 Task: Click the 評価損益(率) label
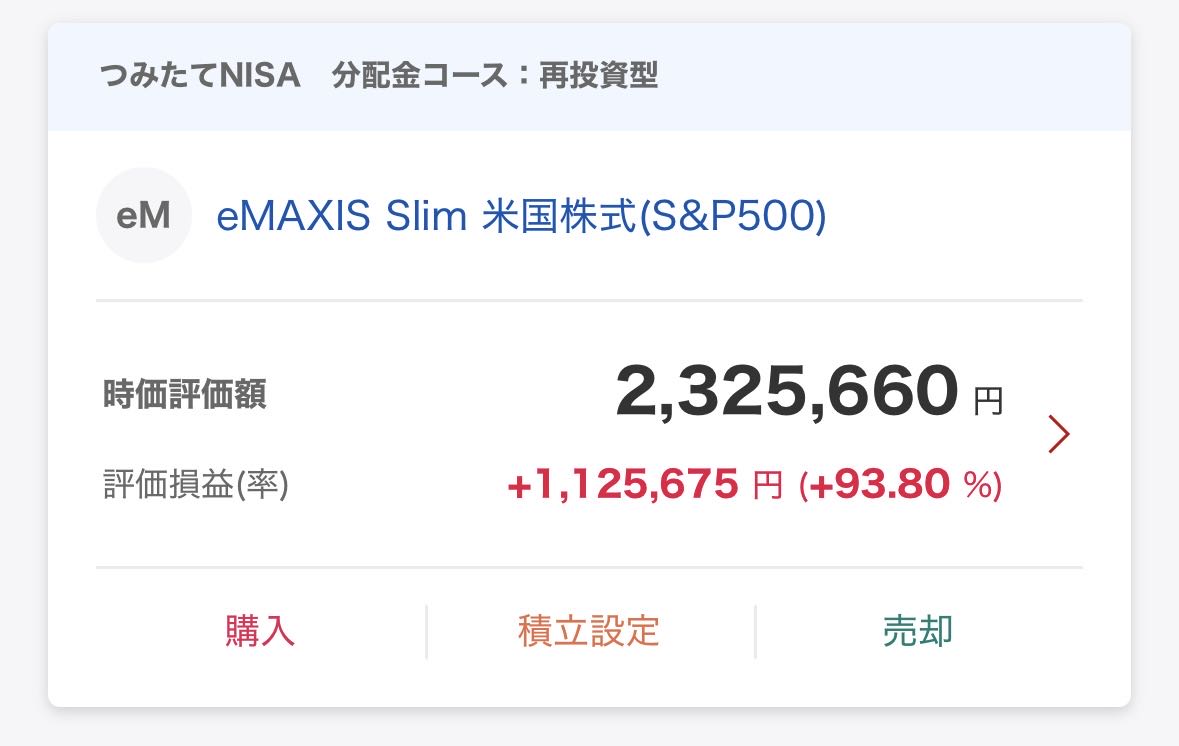tap(195, 485)
